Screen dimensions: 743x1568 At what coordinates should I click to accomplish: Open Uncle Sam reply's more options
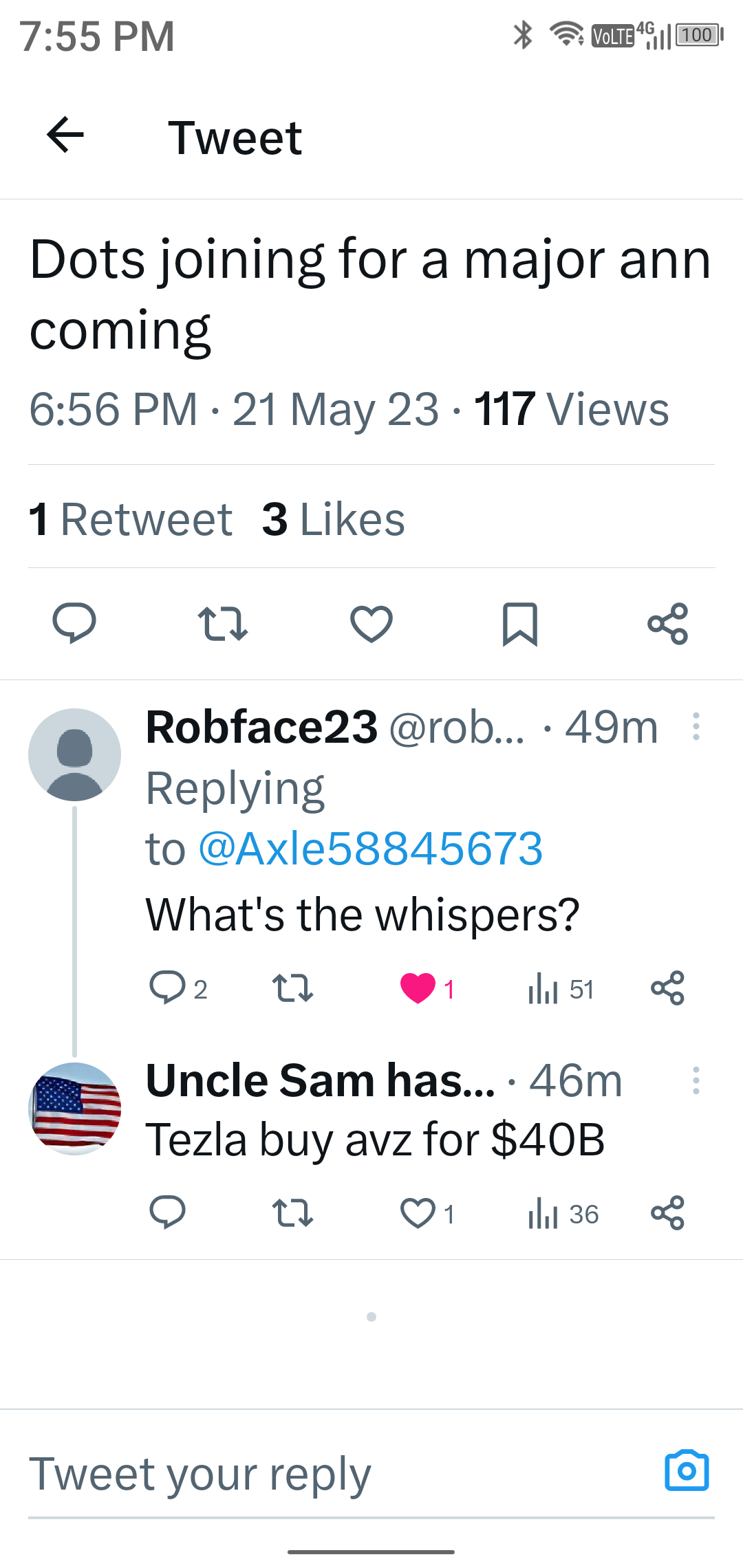click(x=696, y=1080)
